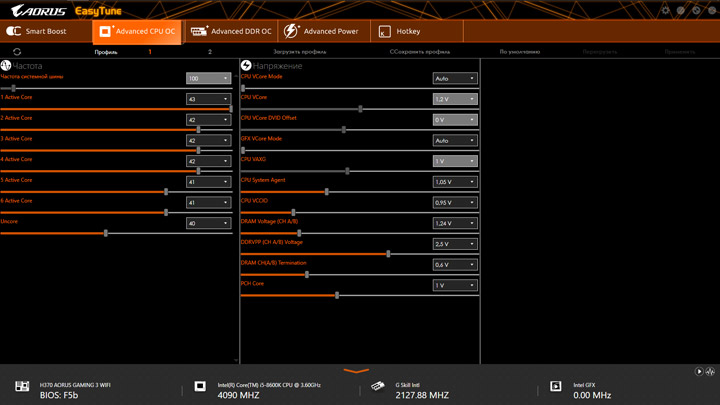Open the Uncore ratio dropdown
Screen dimensions: 720x405
point(208,223)
